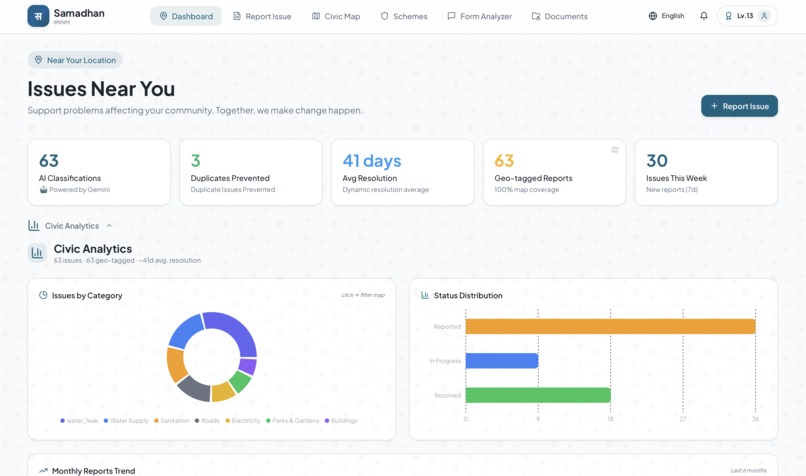Viewport: 806px width, 476px height.
Task: Click the Civic Analytics chart icon tile
Action: coord(37,253)
